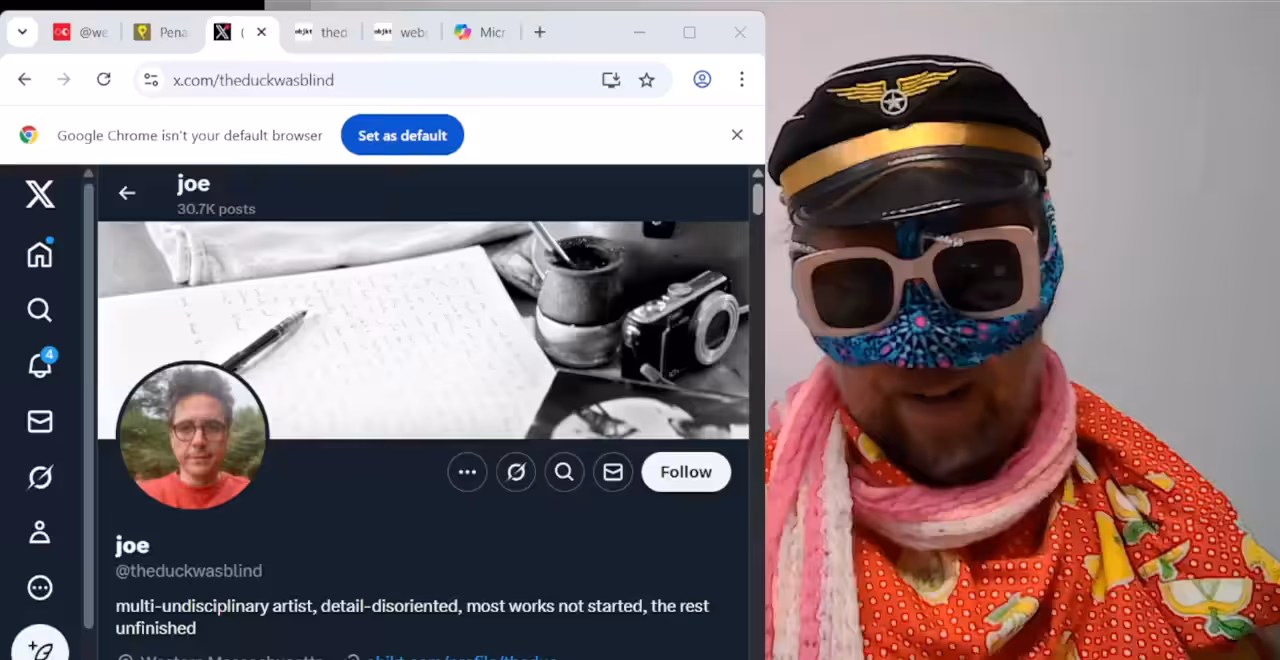Open a new tab with the plus button
Screen dimensions: 1280x660
540,32
